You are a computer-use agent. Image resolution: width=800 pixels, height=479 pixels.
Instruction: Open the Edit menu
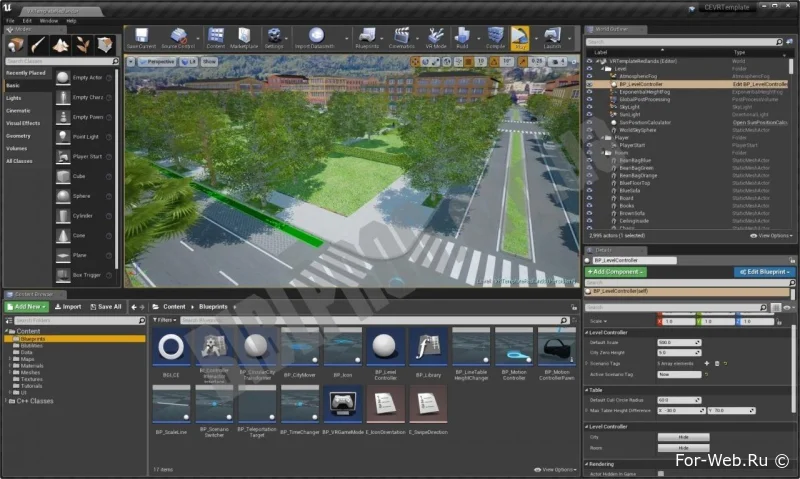(27, 21)
